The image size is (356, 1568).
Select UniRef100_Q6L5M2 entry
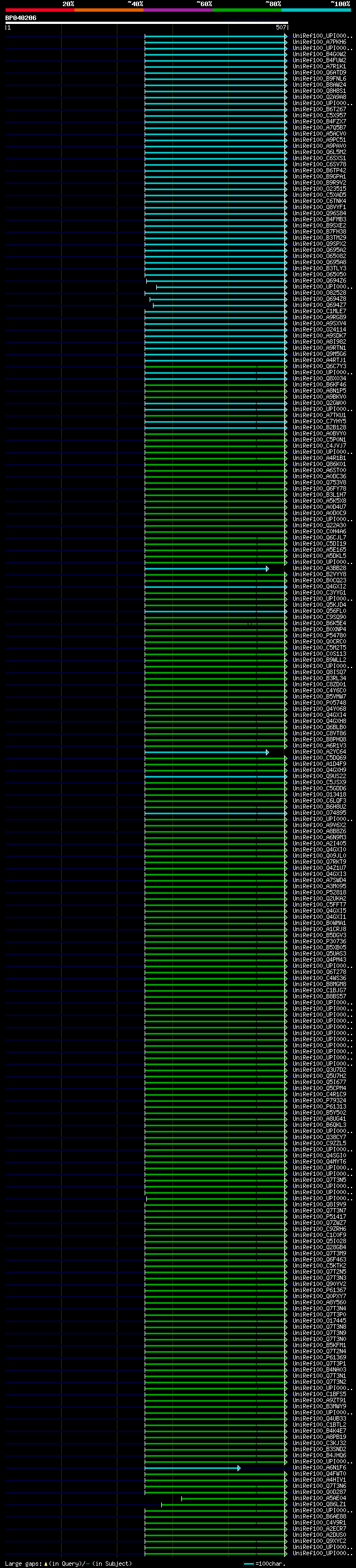click(319, 152)
